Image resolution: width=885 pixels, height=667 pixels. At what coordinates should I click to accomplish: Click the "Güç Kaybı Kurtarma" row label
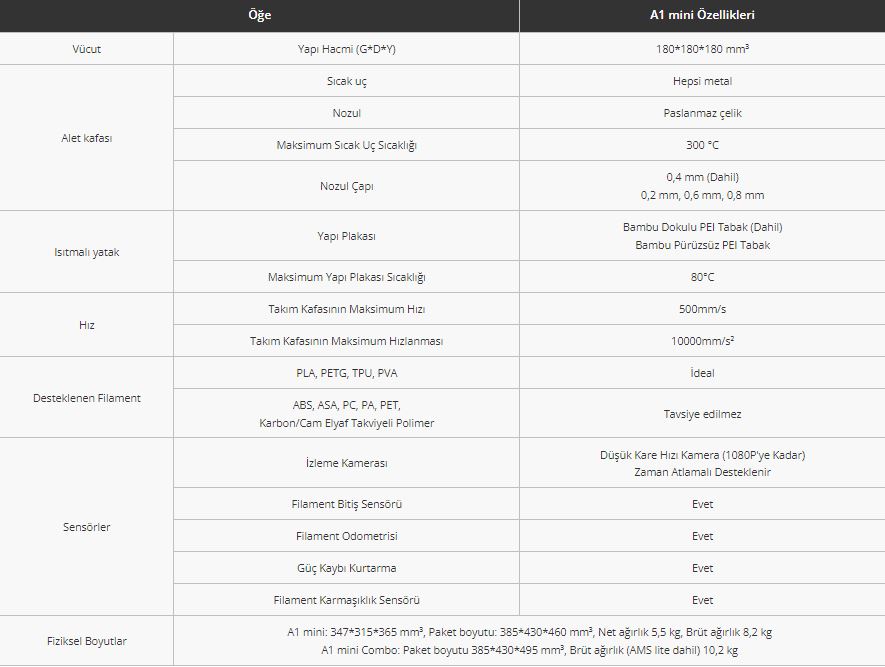[x=346, y=568]
